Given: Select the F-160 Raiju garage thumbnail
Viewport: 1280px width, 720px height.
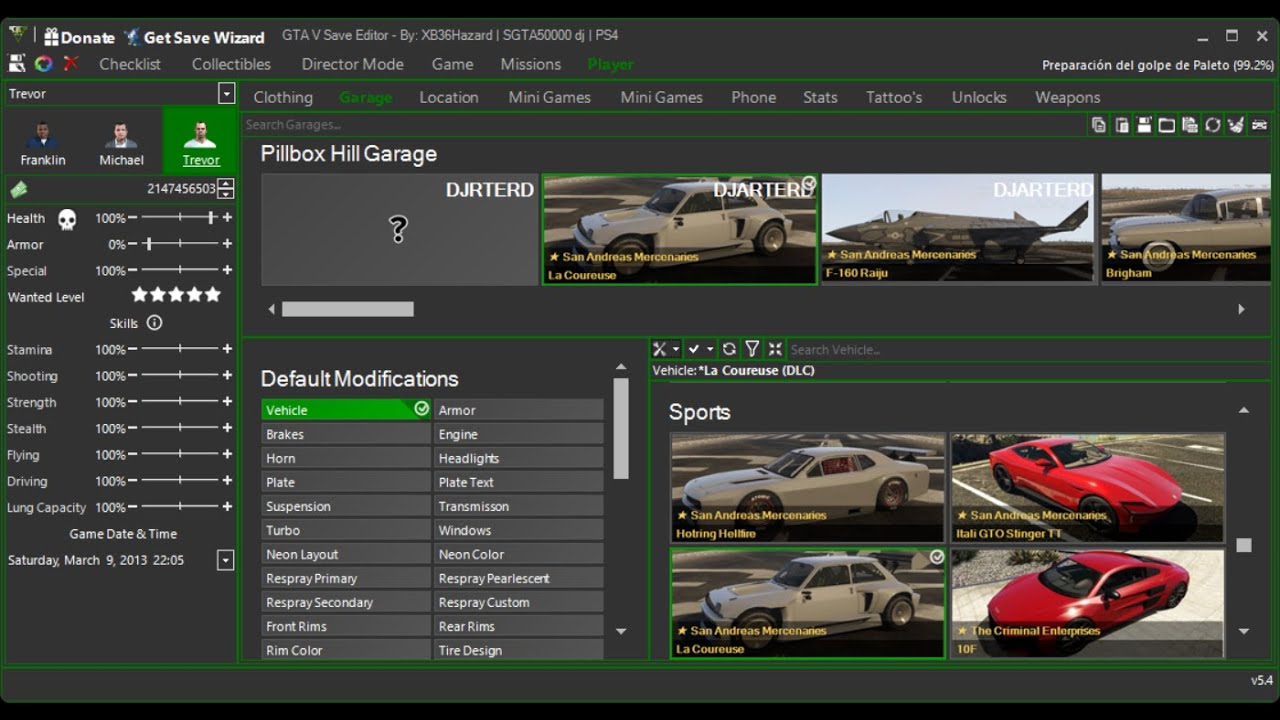Looking at the screenshot, I should (x=958, y=229).
